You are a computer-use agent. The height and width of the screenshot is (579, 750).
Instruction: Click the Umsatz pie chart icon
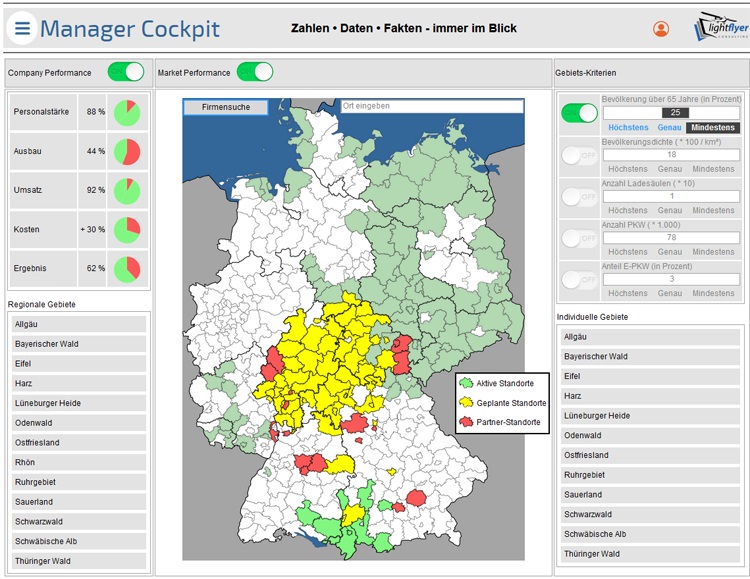coord(127,190)
